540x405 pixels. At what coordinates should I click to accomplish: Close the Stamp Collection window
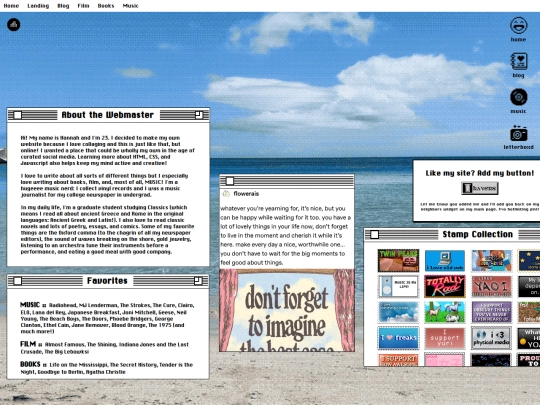click(x=374, y=235)
